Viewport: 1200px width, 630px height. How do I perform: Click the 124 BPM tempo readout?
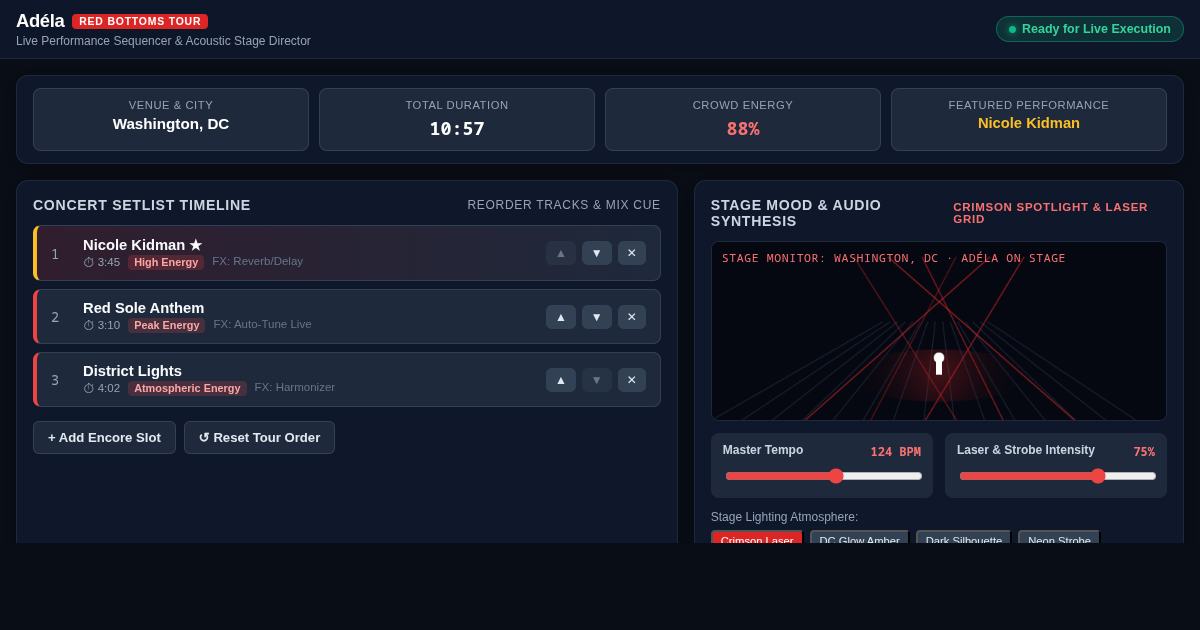(x=895, y=452)
